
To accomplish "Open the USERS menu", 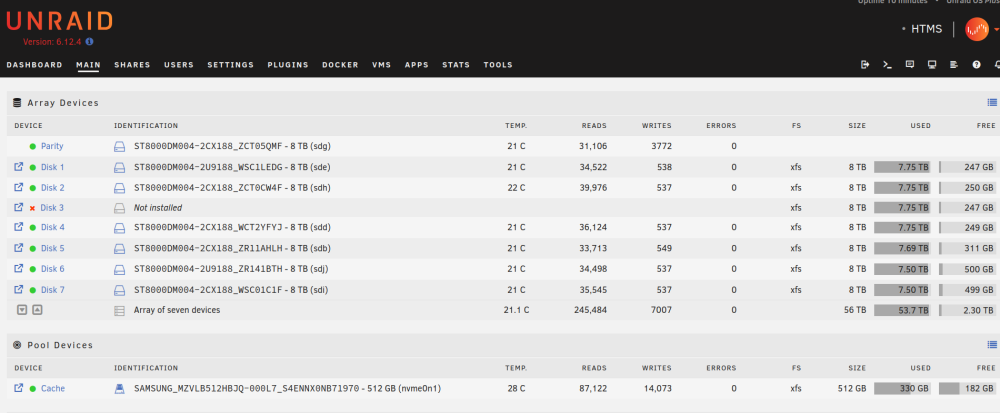I will point(179,64).
